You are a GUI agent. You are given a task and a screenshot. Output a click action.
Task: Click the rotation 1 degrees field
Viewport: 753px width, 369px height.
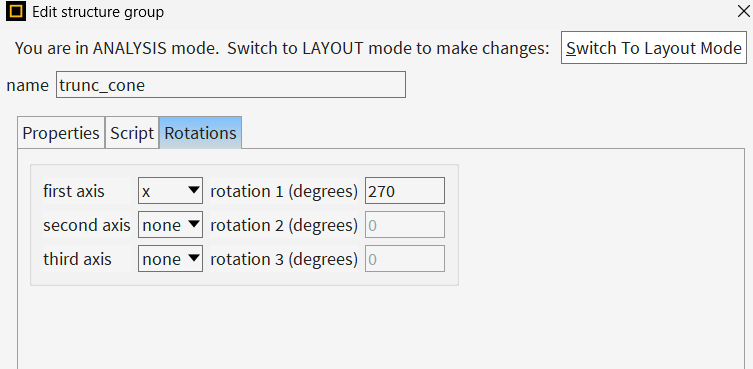(404, 191)
